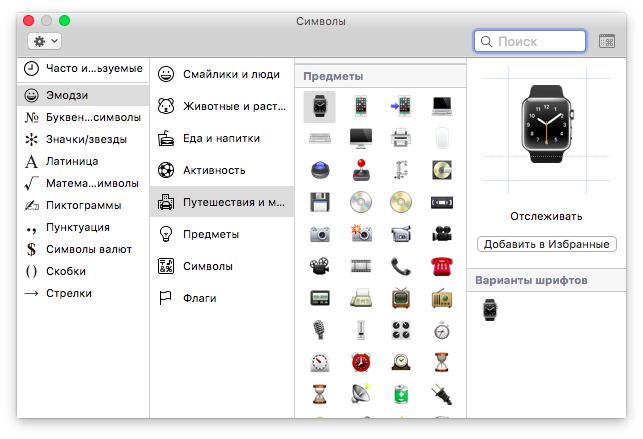This screenshot has height=439, width=643.
Task: Choose the desktop iMac emoji
Action: 360,138
